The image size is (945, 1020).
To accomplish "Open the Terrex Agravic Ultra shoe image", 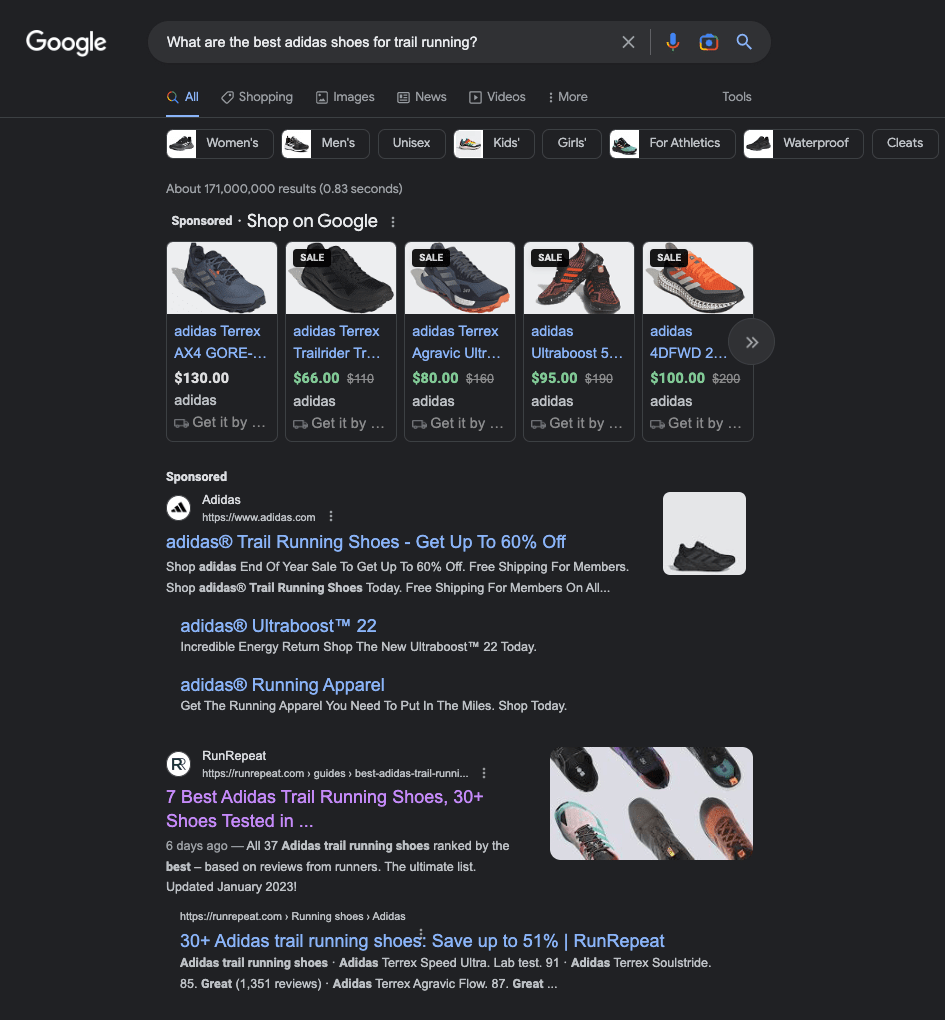I will tap(460, 278).
